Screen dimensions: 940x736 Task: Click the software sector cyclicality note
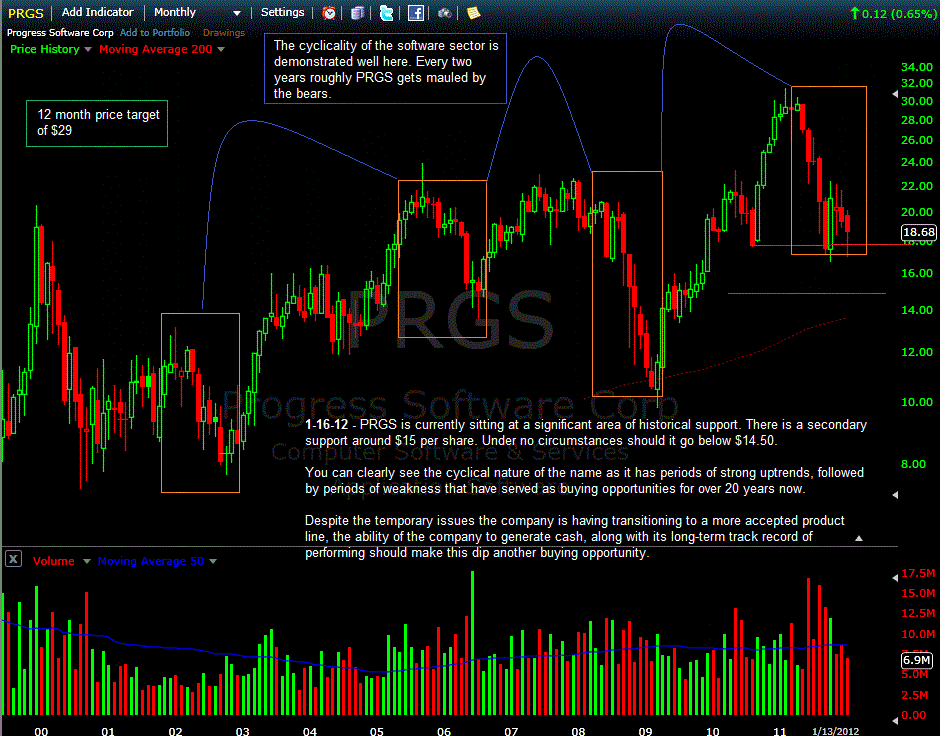385,69
